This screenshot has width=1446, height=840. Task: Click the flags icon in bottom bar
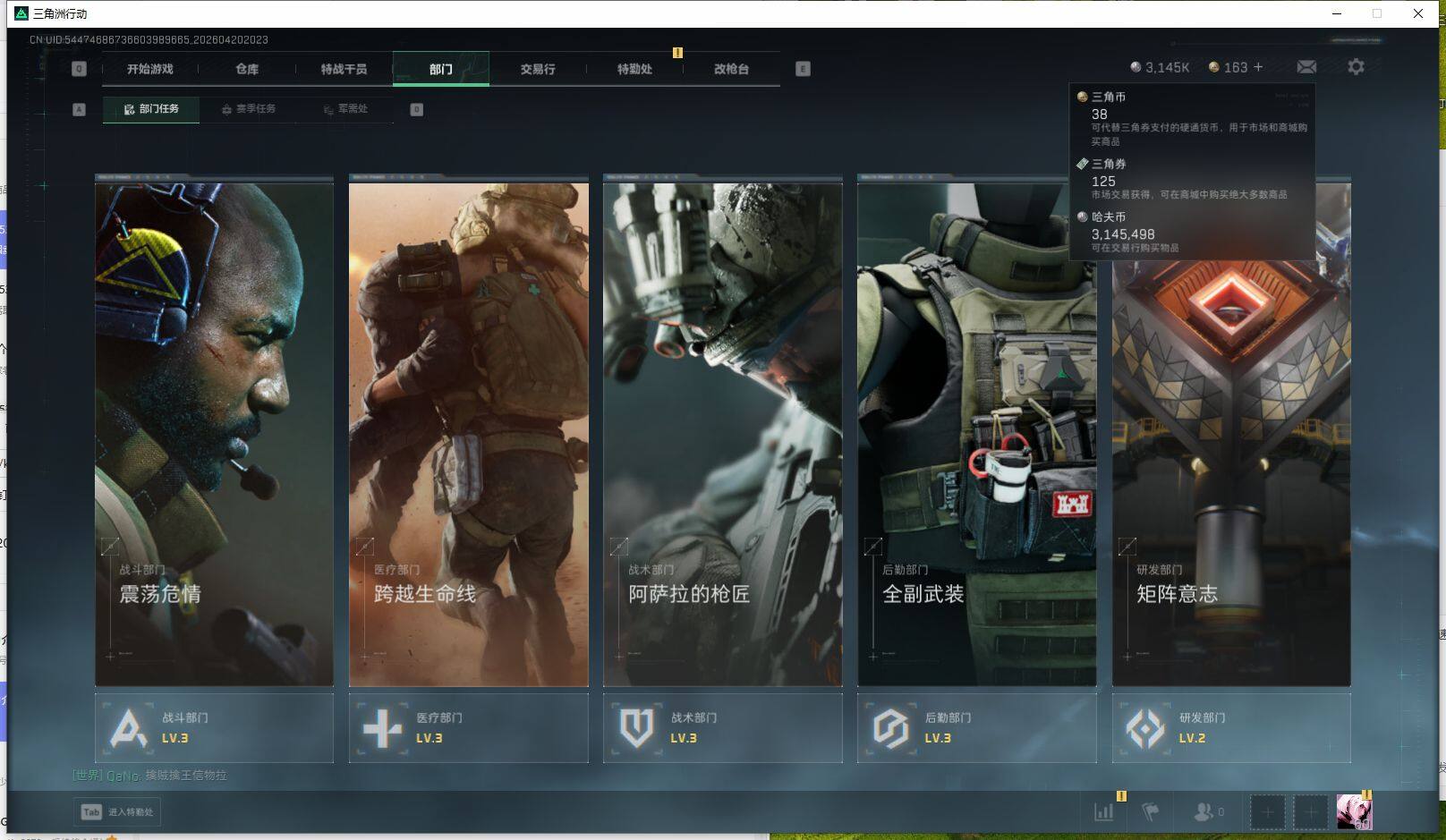1151,811
